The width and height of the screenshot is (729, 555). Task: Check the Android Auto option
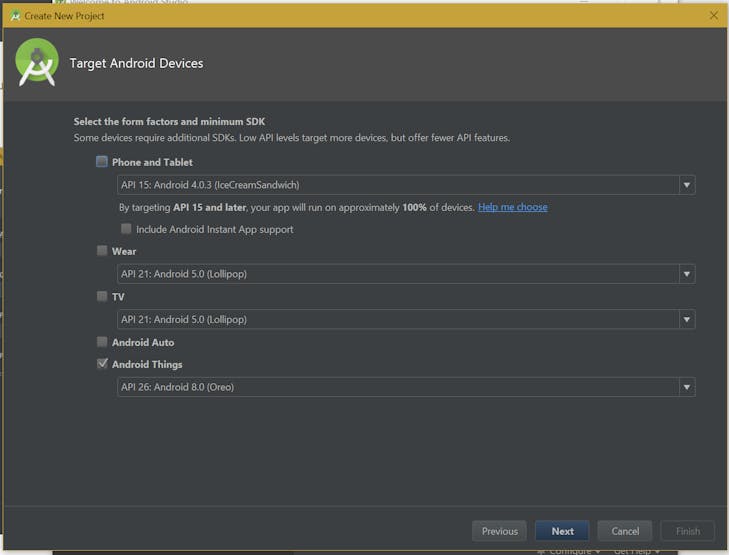tap(102, 342)
